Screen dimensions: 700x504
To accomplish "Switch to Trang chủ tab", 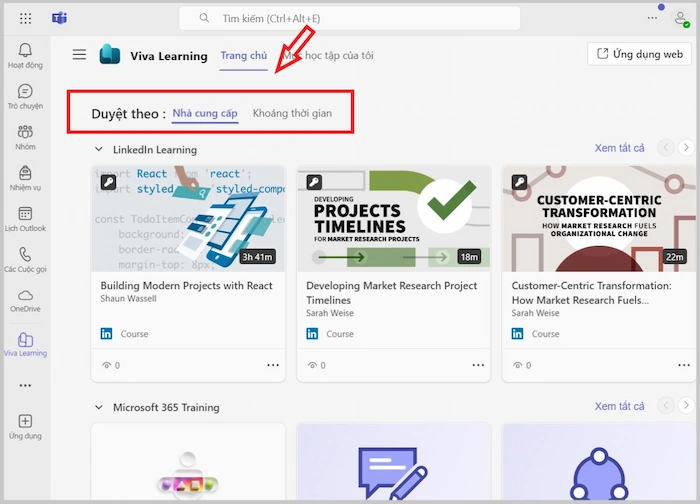I will (x=244, y=56).
